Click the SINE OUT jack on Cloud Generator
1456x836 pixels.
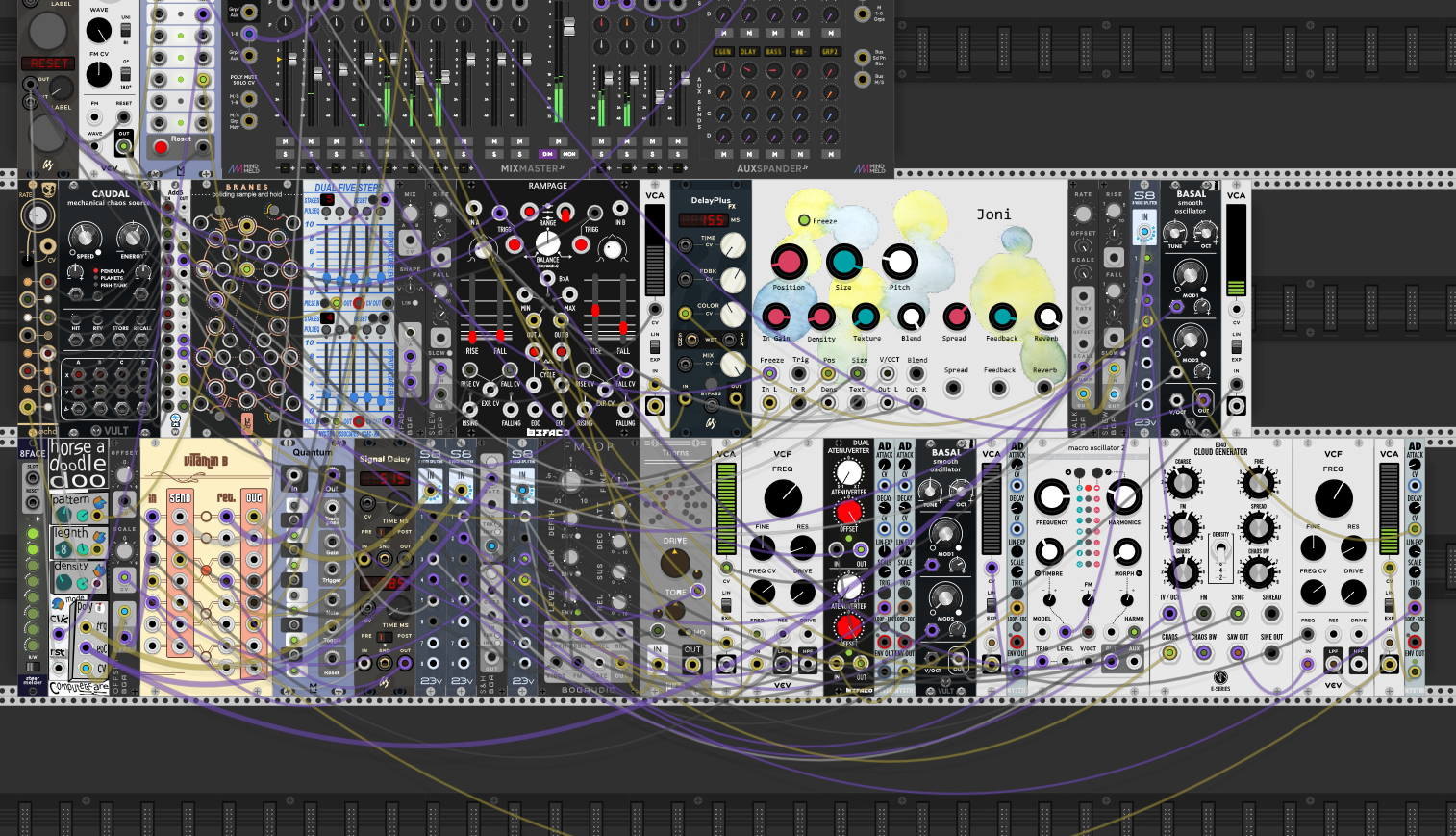[1271, 652]
